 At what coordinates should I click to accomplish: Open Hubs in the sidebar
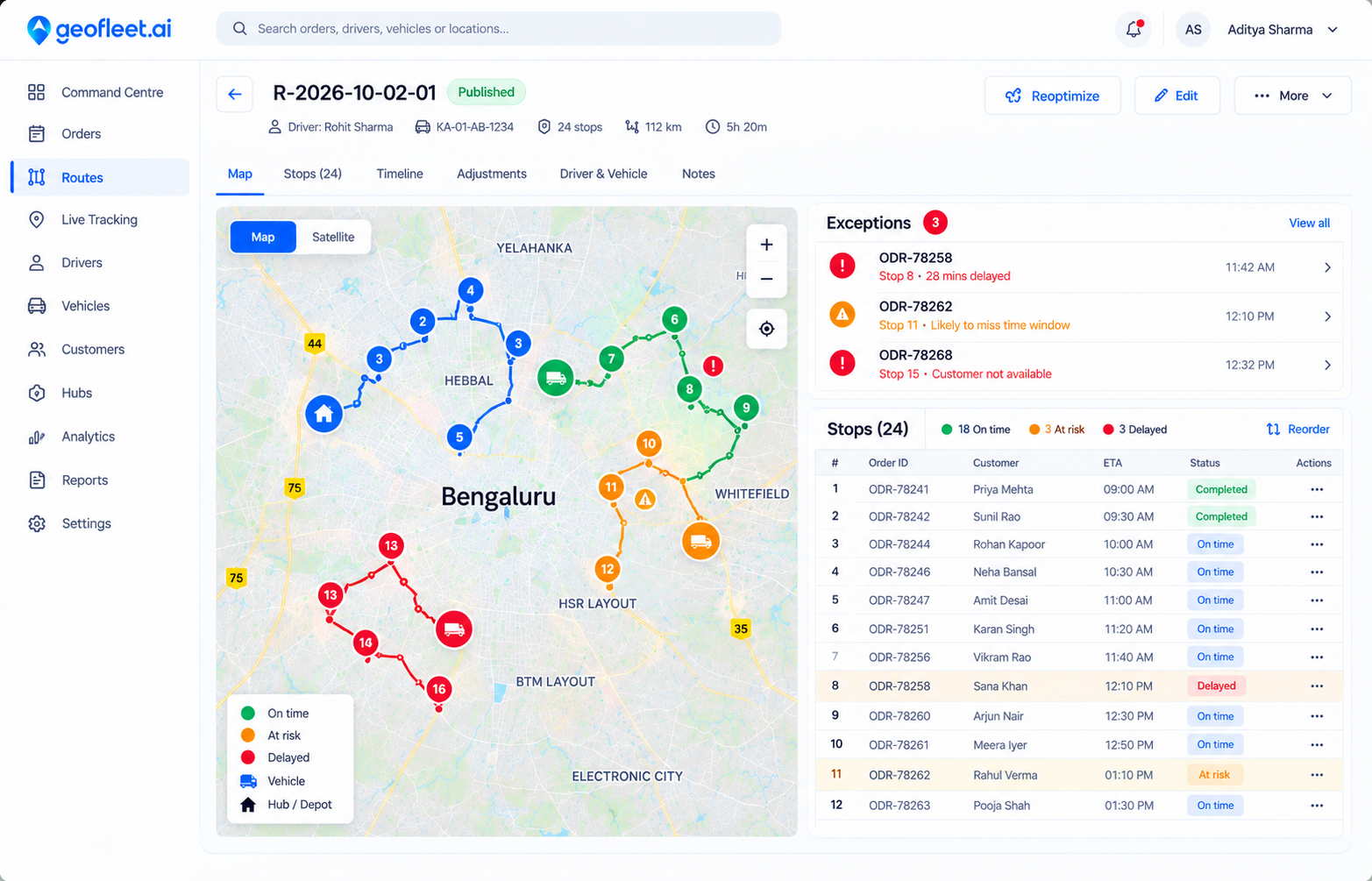pyautogui.click(x=100, y=393)
